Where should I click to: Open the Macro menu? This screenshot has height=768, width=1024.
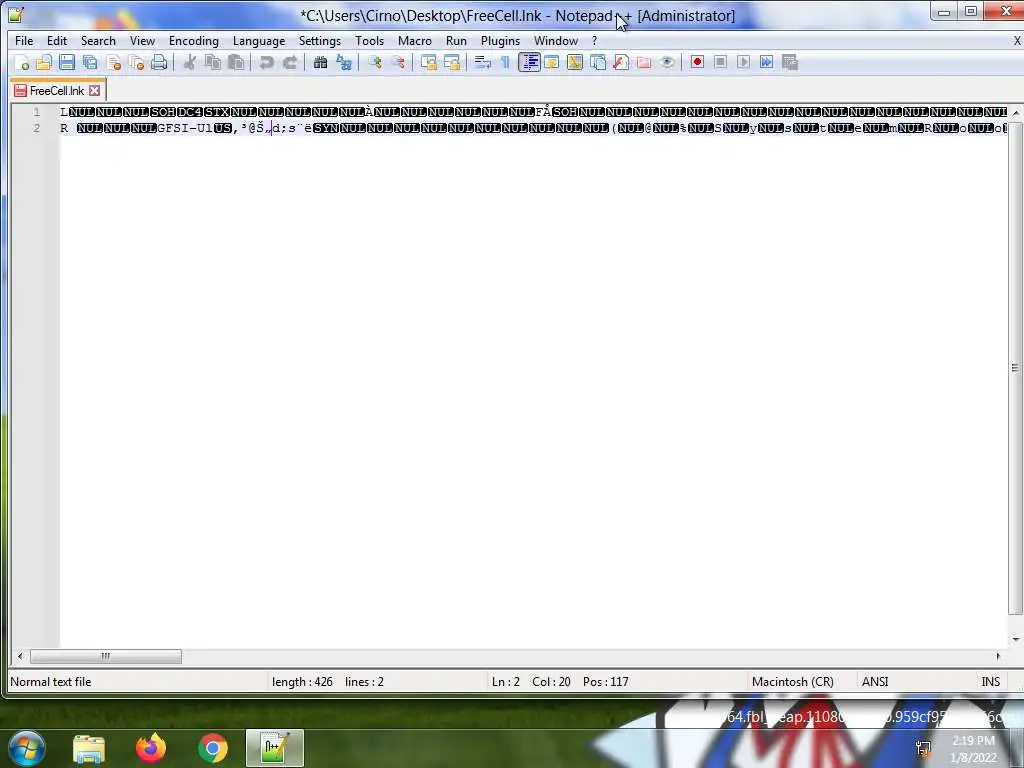(415, 40)
